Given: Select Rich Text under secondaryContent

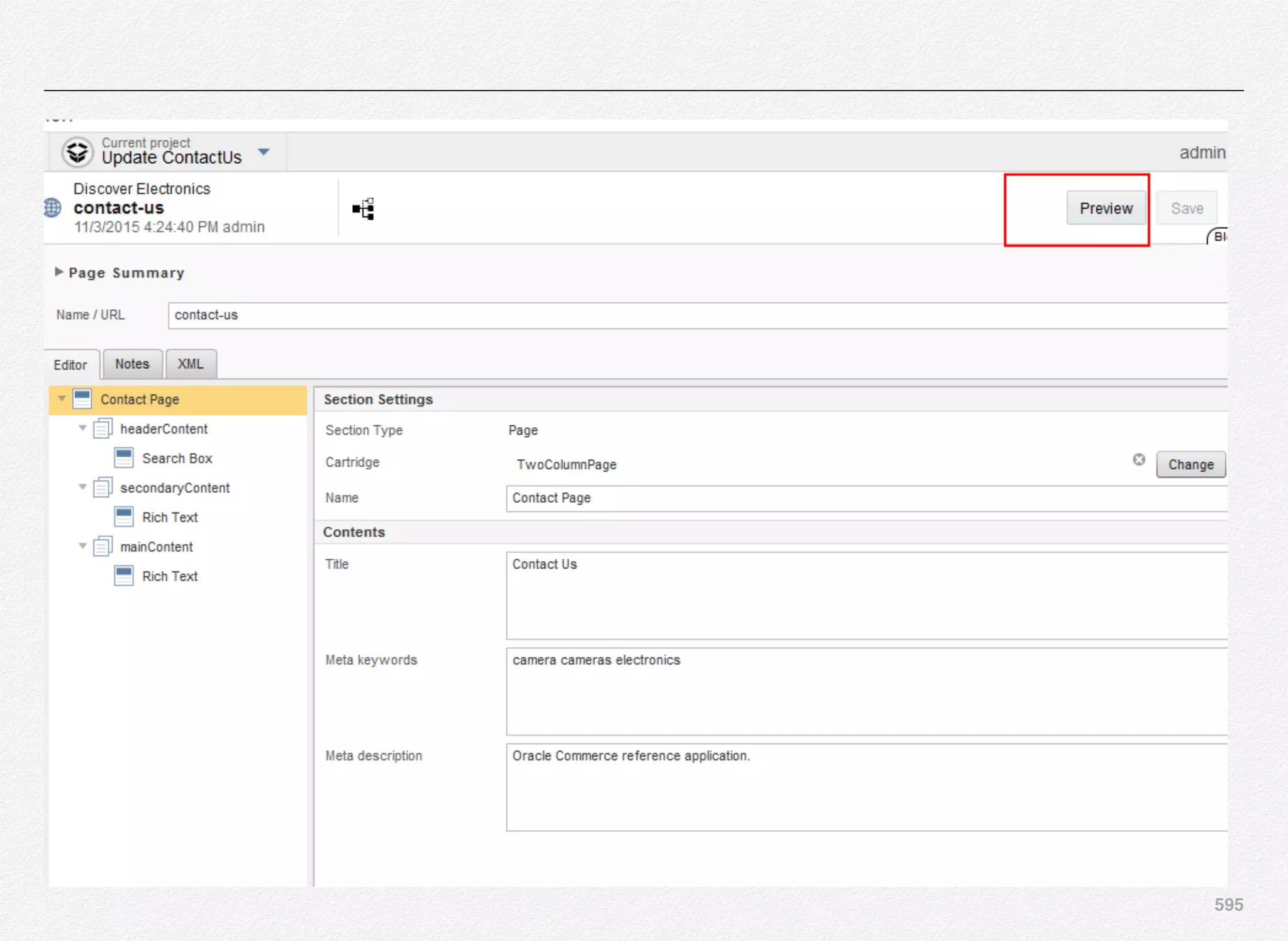Looking at the screenshot, I should [169, 517].
